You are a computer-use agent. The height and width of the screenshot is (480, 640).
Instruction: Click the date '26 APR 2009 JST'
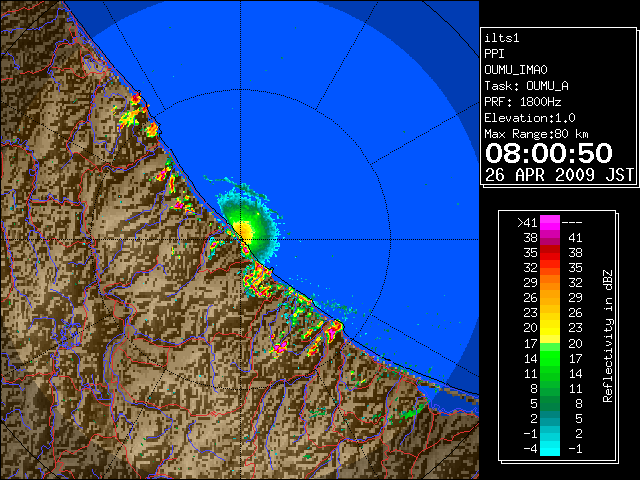(x=560, y=175)
